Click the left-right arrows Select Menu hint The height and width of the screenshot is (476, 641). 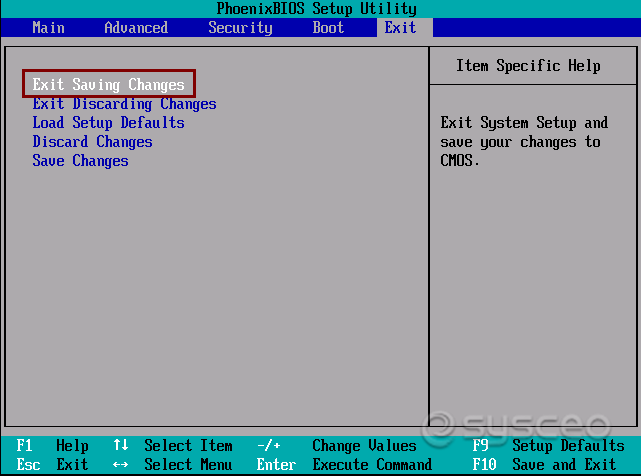(x=173, y=465)
